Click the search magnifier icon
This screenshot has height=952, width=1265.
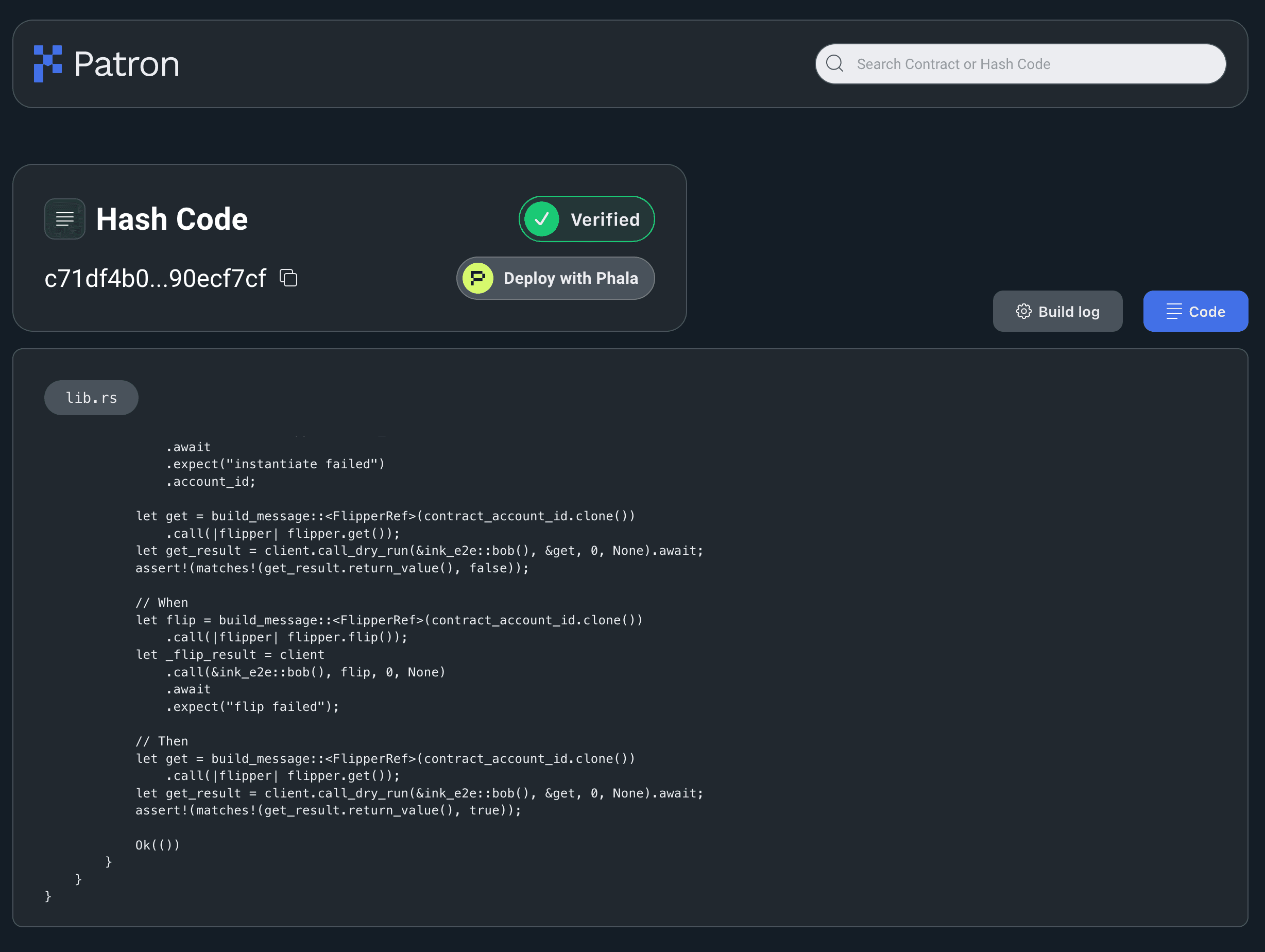834,63
